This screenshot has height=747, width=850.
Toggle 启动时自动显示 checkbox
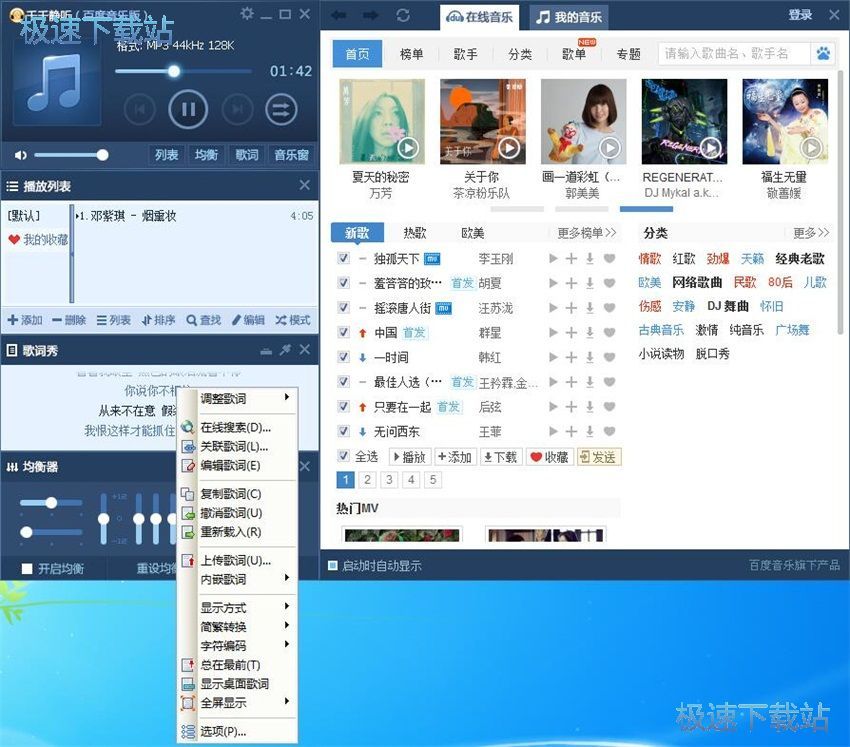click(333, 565)
